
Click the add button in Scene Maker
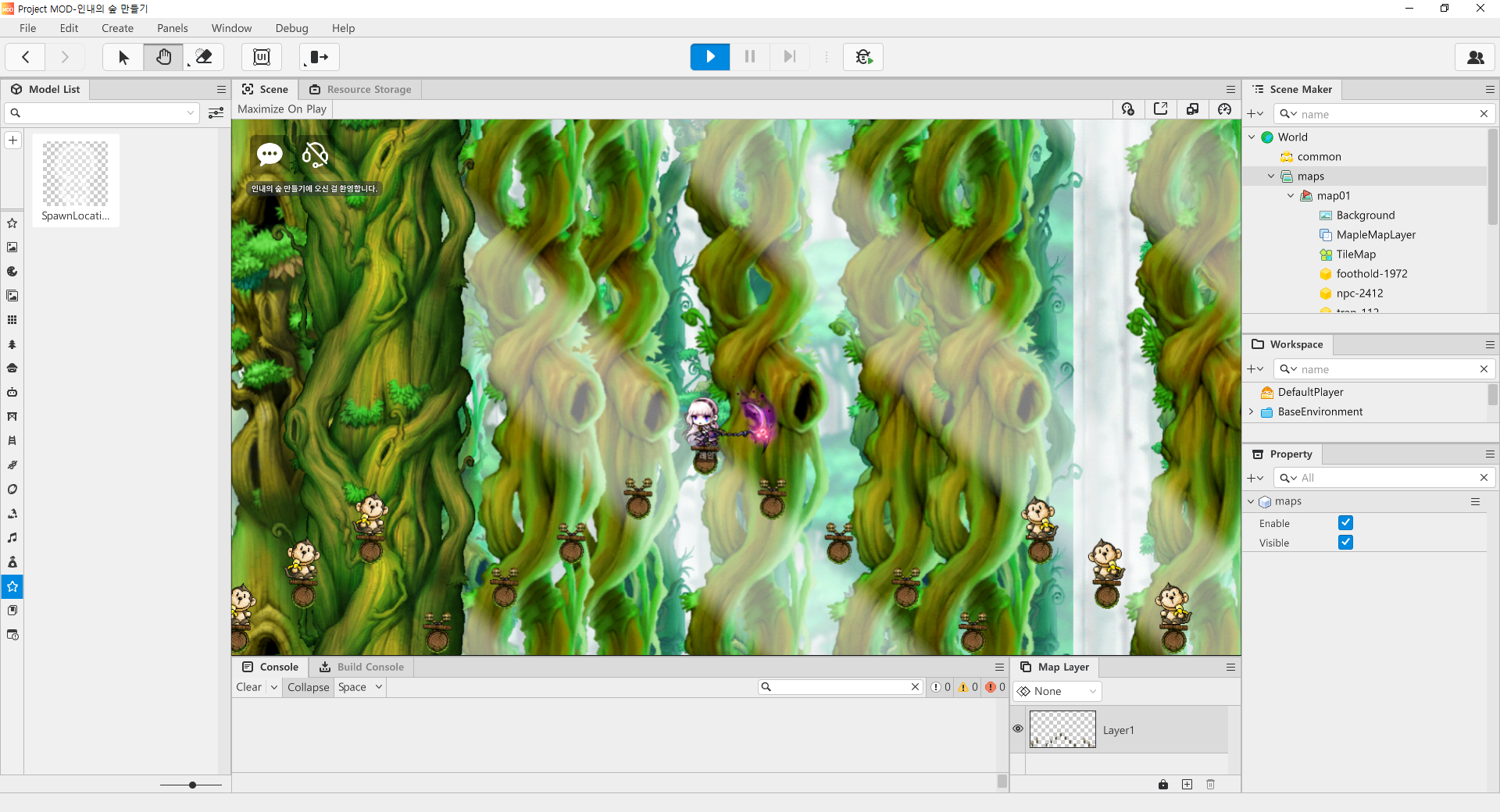1255,114
